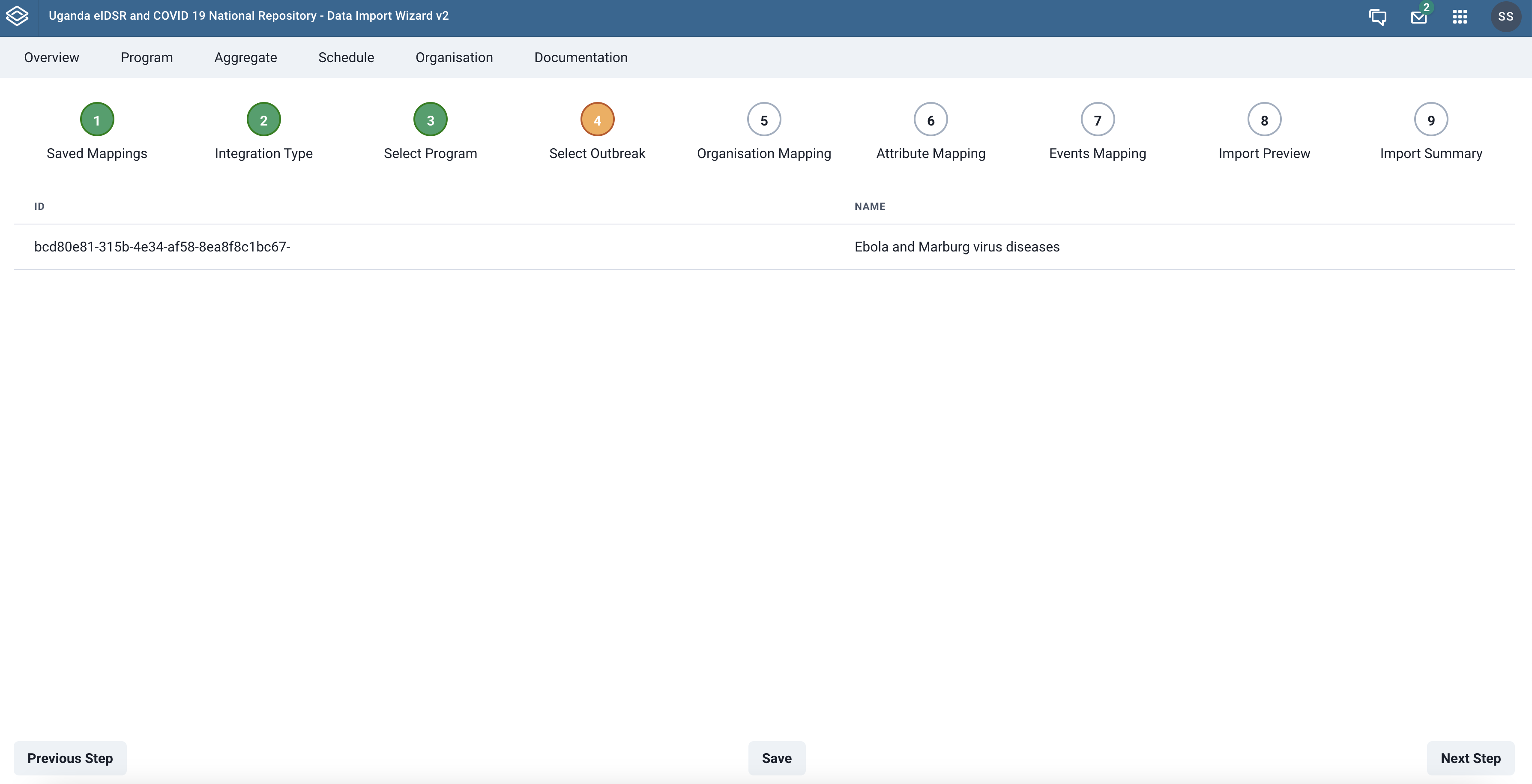Image resolution: width=1532 pixels, height=784 pixels.
Task: Open the Documentation menu tab
Action: pos(581,57)
